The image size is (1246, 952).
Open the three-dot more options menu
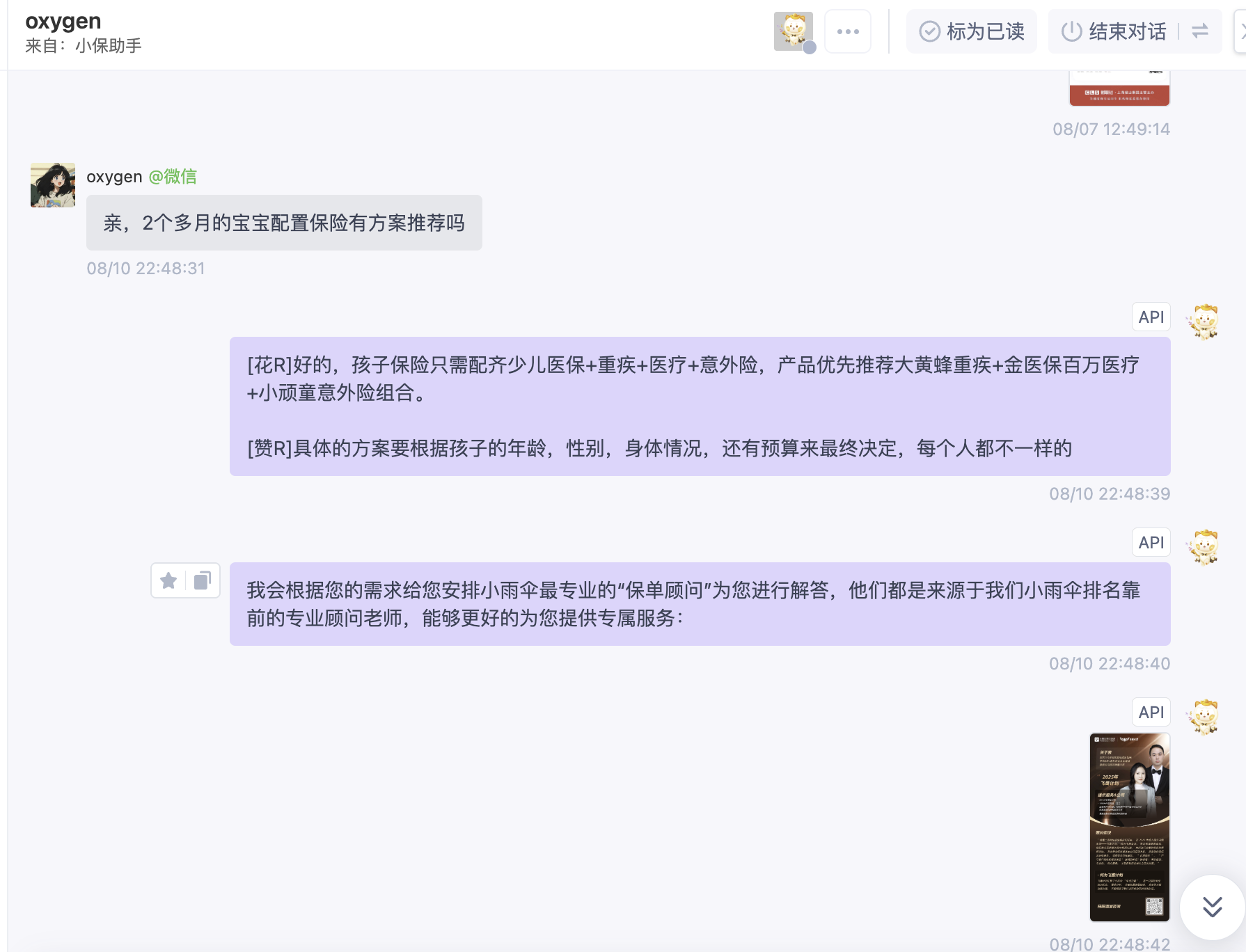coord(847,31)
